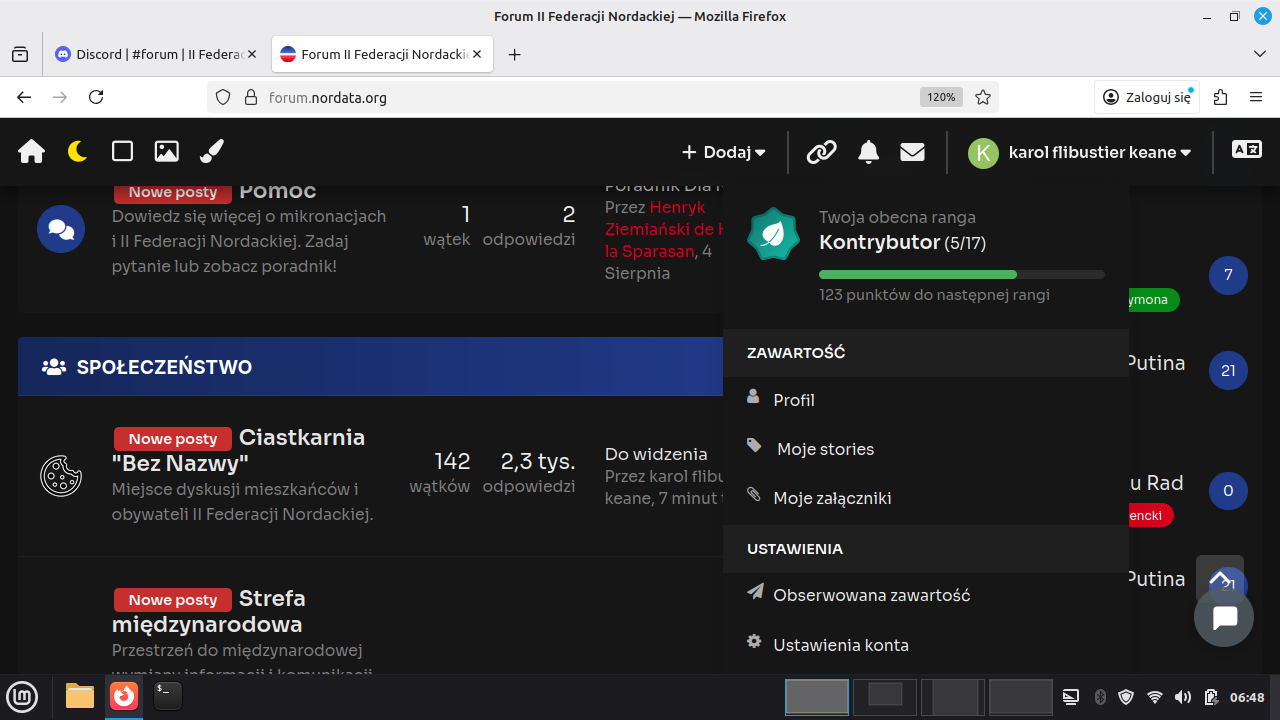Click the rank progress bar
Screen dimensions: 1280x720
[962, 274]
